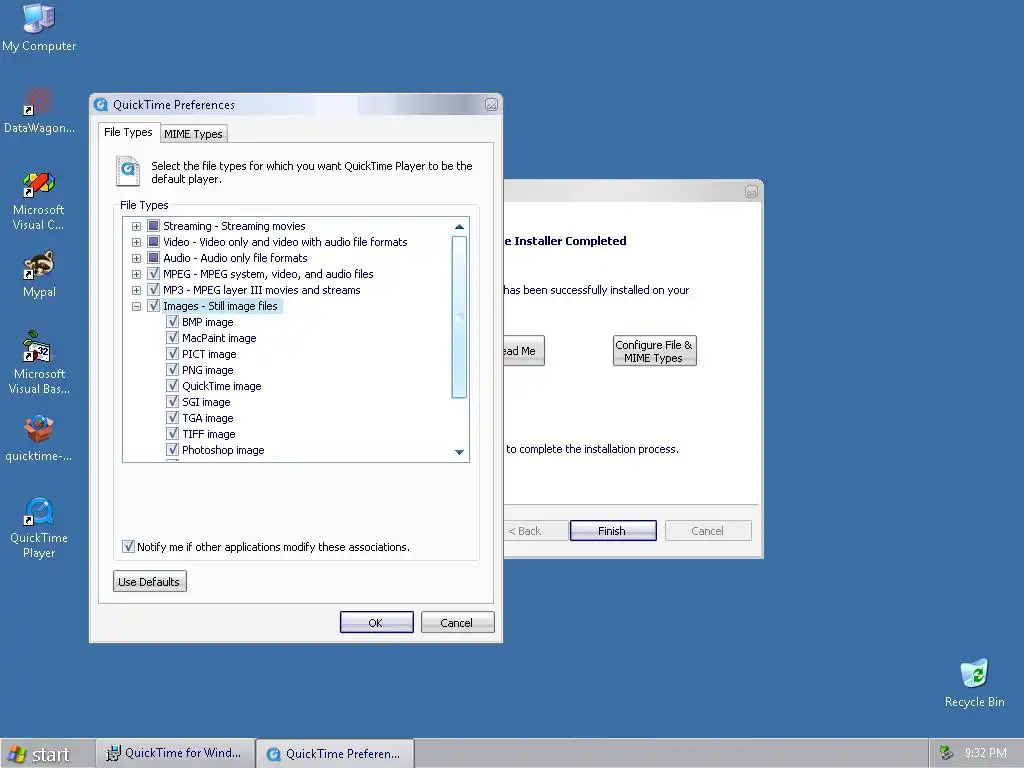Click the QuickTime document icon beside the description
This screenshot has width=1024, height=768.
coord(128,171)
